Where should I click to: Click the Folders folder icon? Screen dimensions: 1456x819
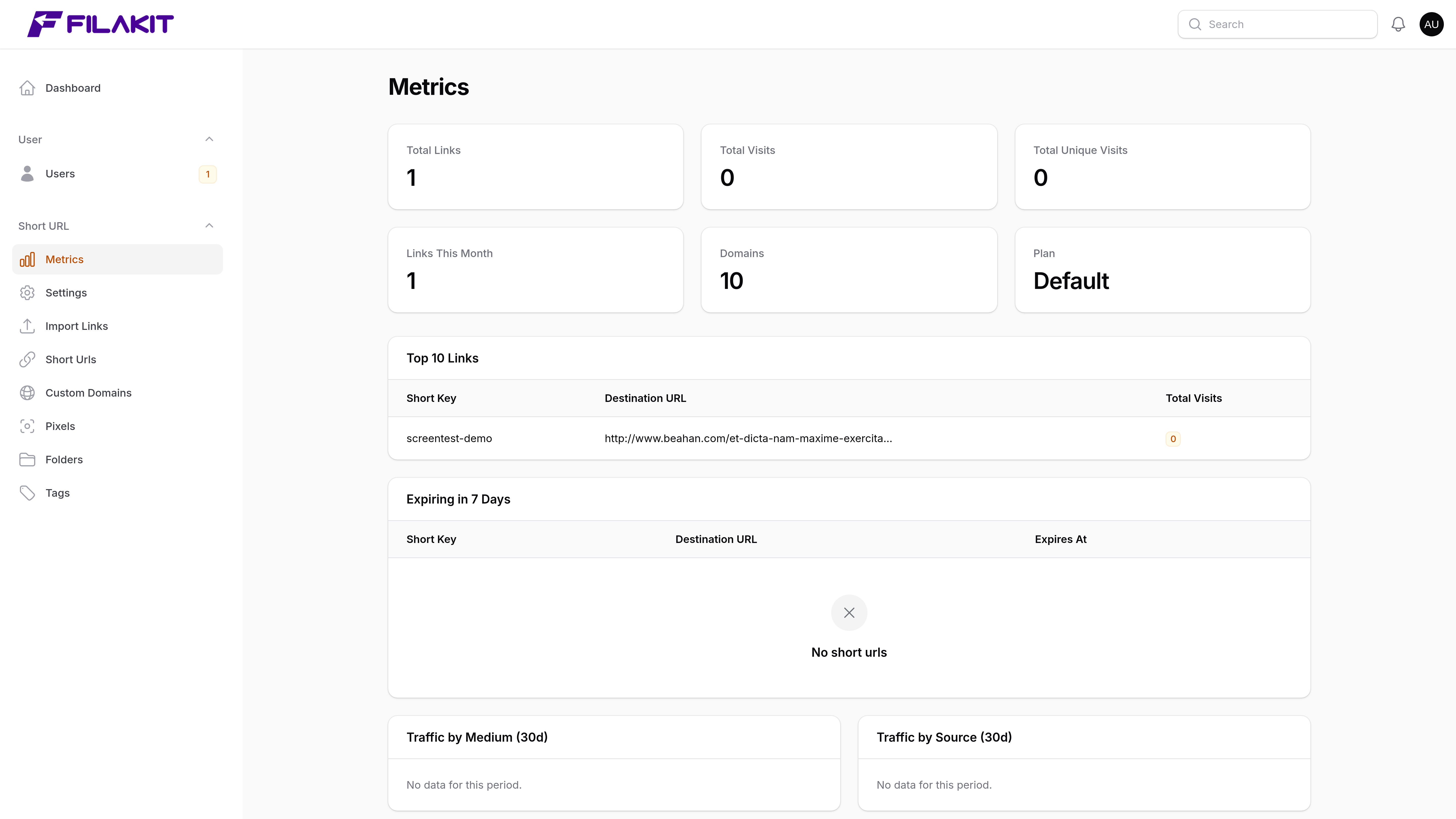pyautogui.click(x=27, y=460)
